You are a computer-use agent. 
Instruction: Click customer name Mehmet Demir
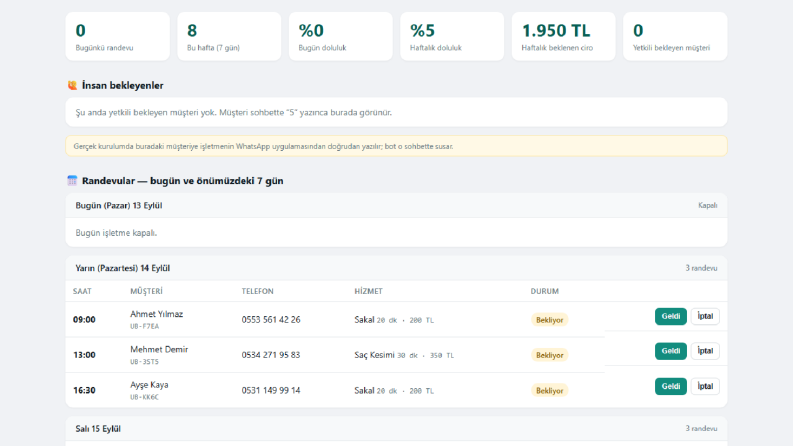point(159,349)
